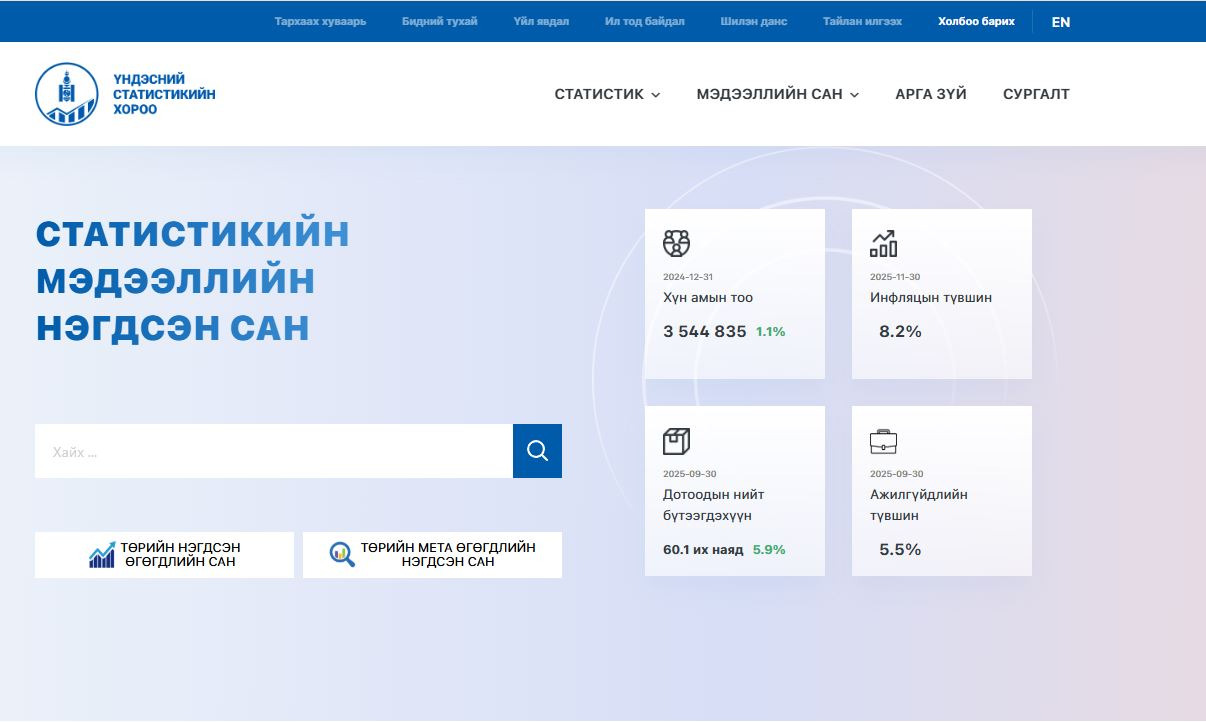
Task: Expand the СТАТИСТИК dropdown menu
Action: (x=607, y=94)
